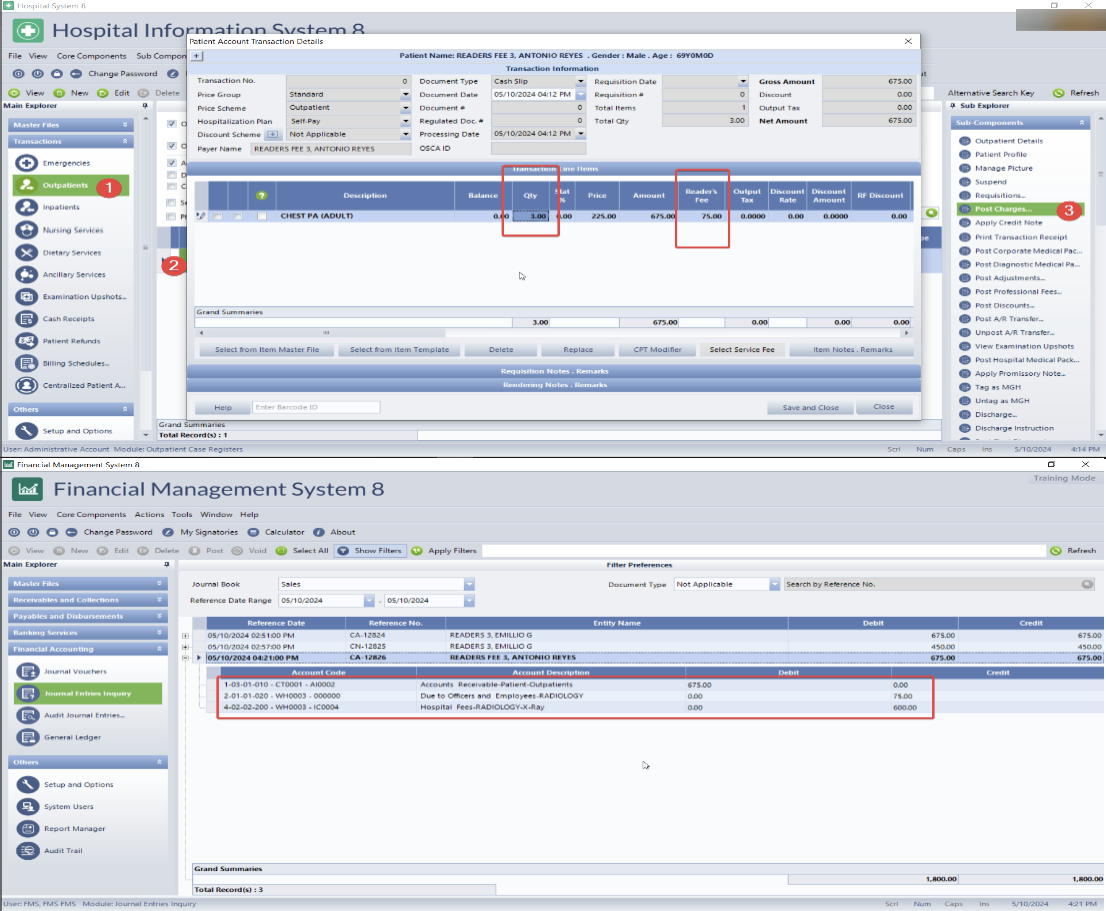Open the Report Manager icon
Screen dimensions: 1106x911
(27, 828)
